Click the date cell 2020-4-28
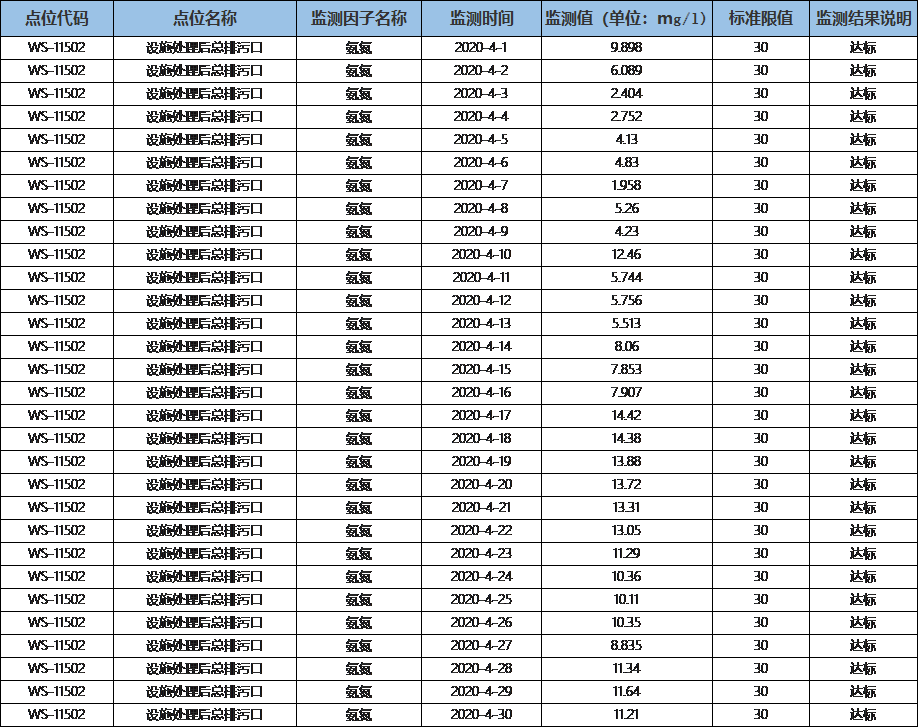The width and height of the screenshot is (919, 728). (481, 668)
